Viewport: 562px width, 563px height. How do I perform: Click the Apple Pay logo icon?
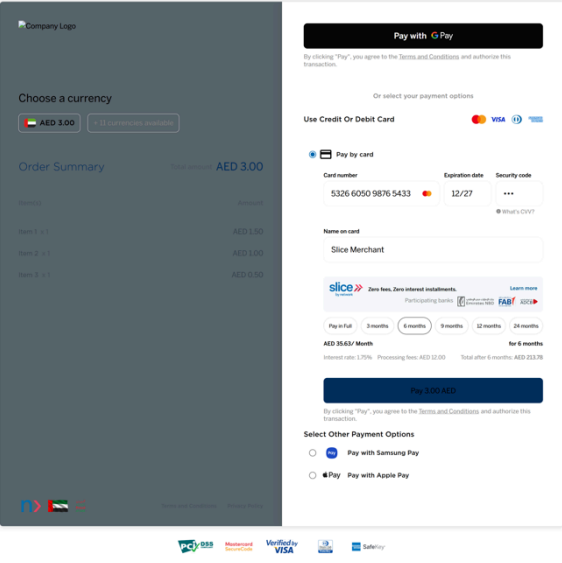coord(331,475)
